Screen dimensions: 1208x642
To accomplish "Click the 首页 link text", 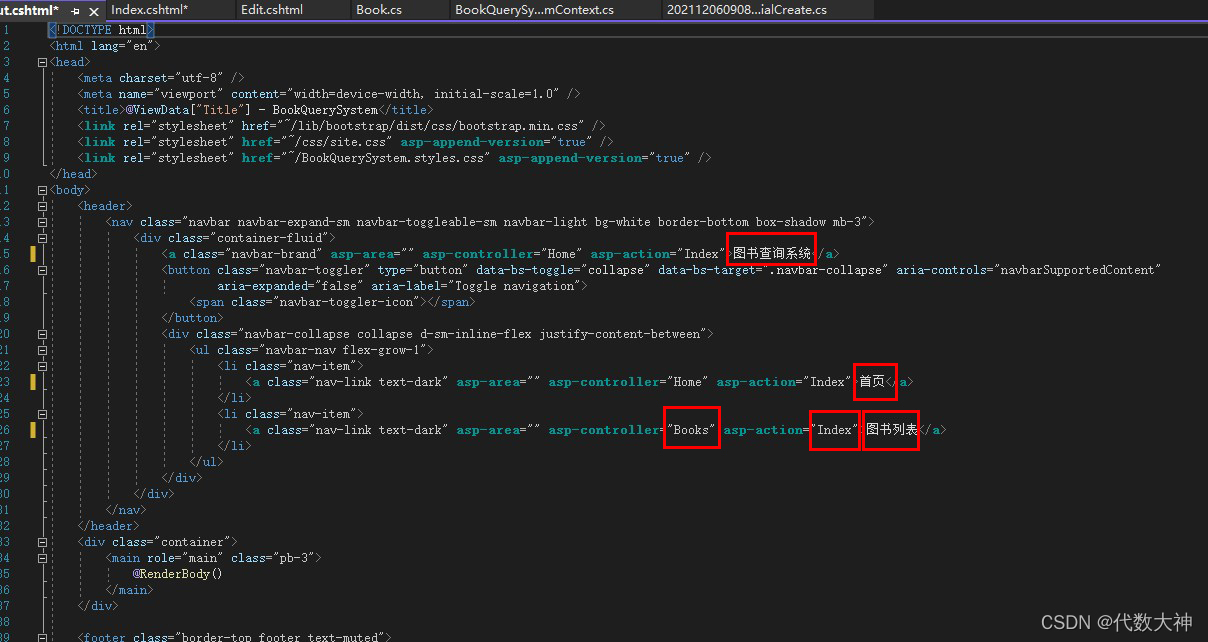I will tap(872, 382).
